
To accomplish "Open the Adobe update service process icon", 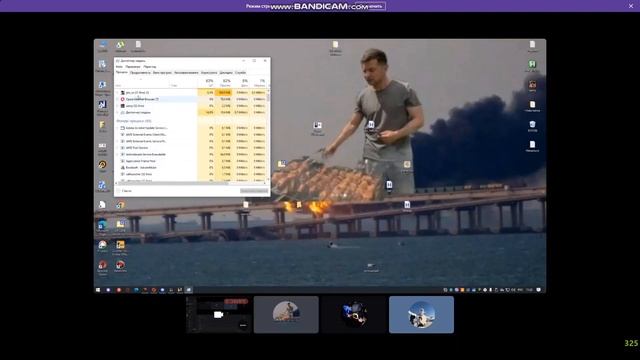I will [122, 128].
